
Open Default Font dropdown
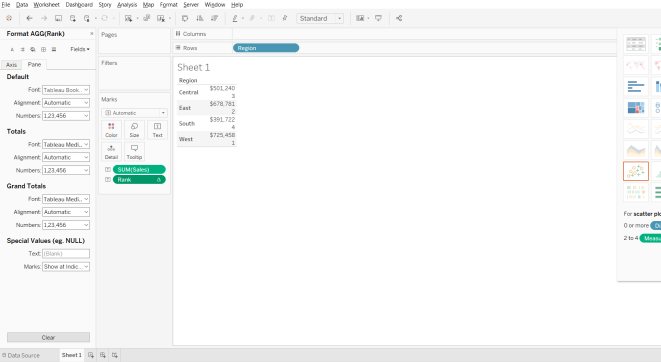click(66, 90)
